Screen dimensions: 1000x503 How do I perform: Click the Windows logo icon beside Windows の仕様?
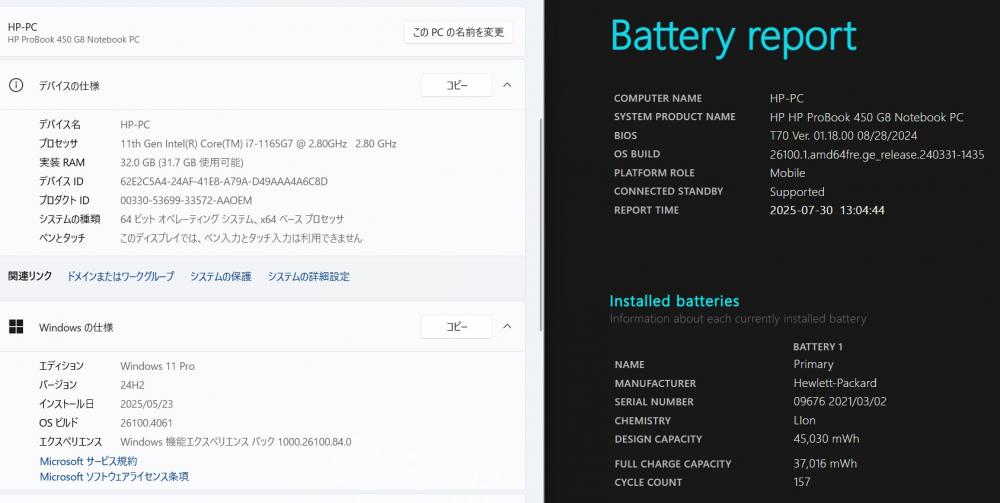[x=16, y=327]
